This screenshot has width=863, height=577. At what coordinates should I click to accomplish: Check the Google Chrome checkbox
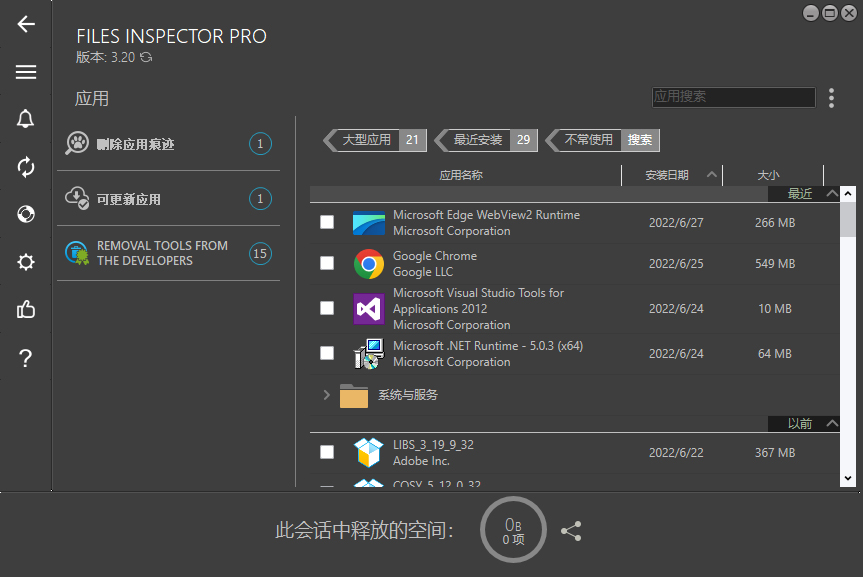(x=327, y=263)
